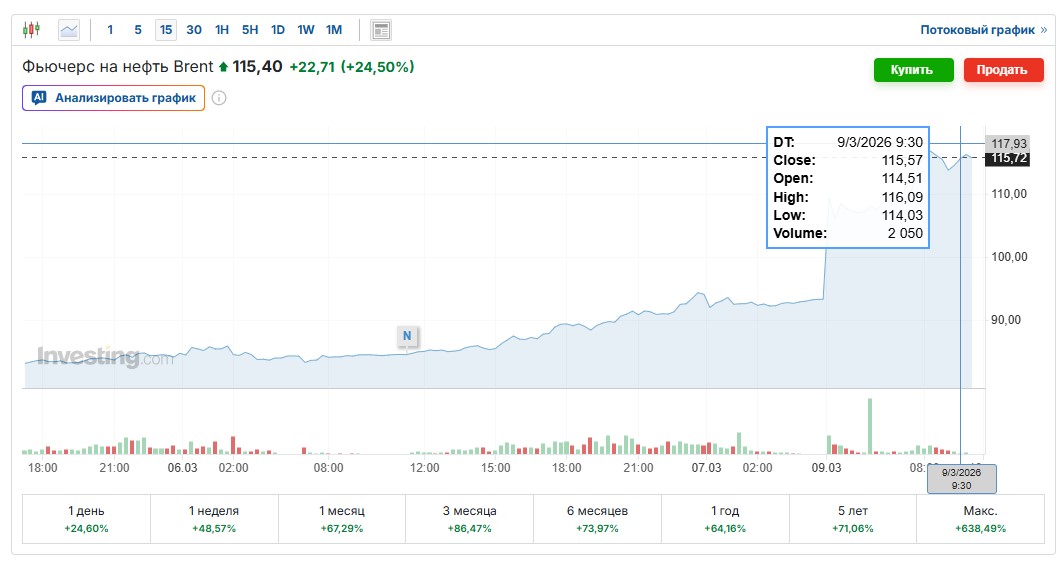Select the area chart type icon
The height and width of the screenshot is (578, 1064).
coord(69,30)
